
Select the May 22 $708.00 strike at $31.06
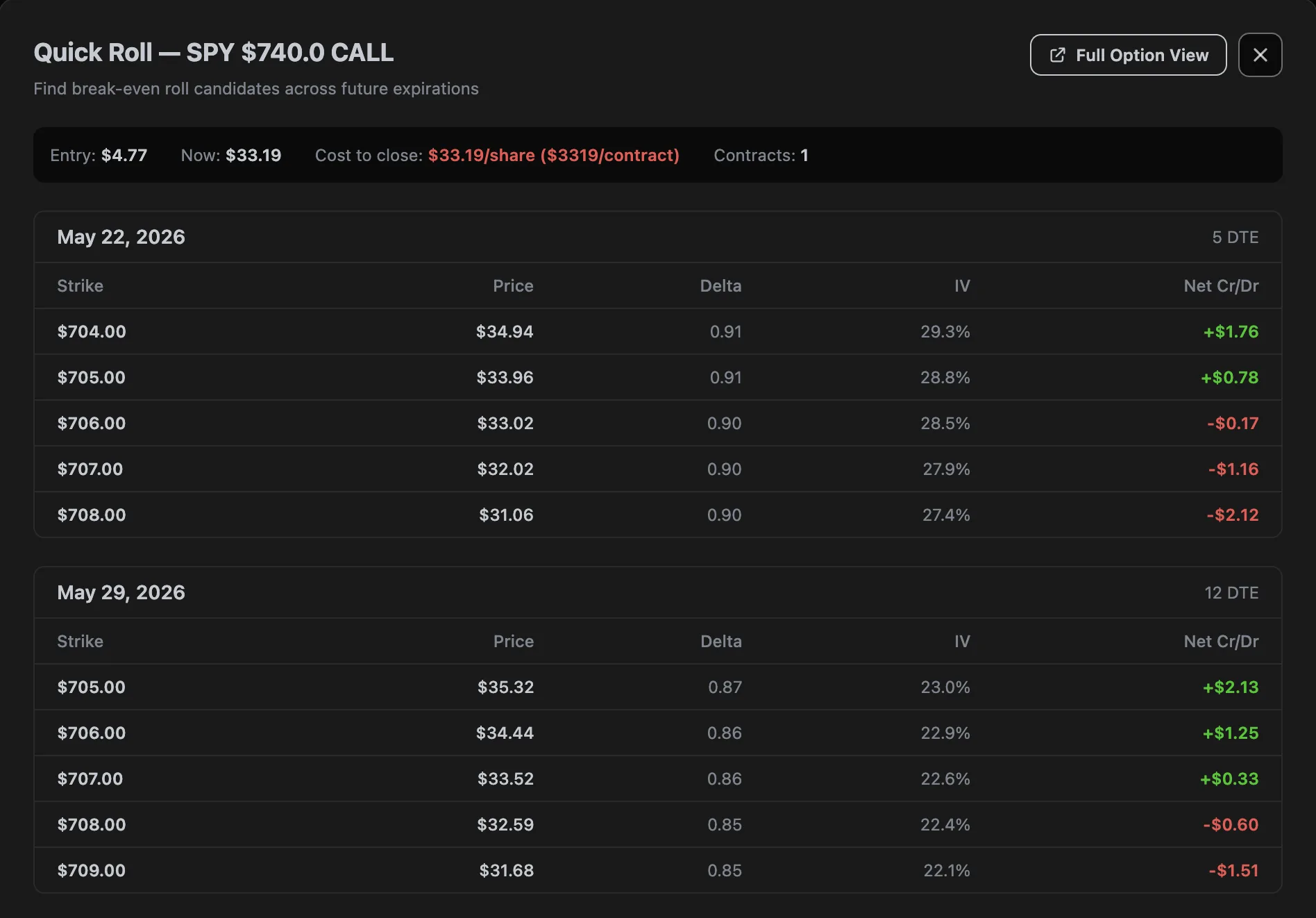(657, 515)
